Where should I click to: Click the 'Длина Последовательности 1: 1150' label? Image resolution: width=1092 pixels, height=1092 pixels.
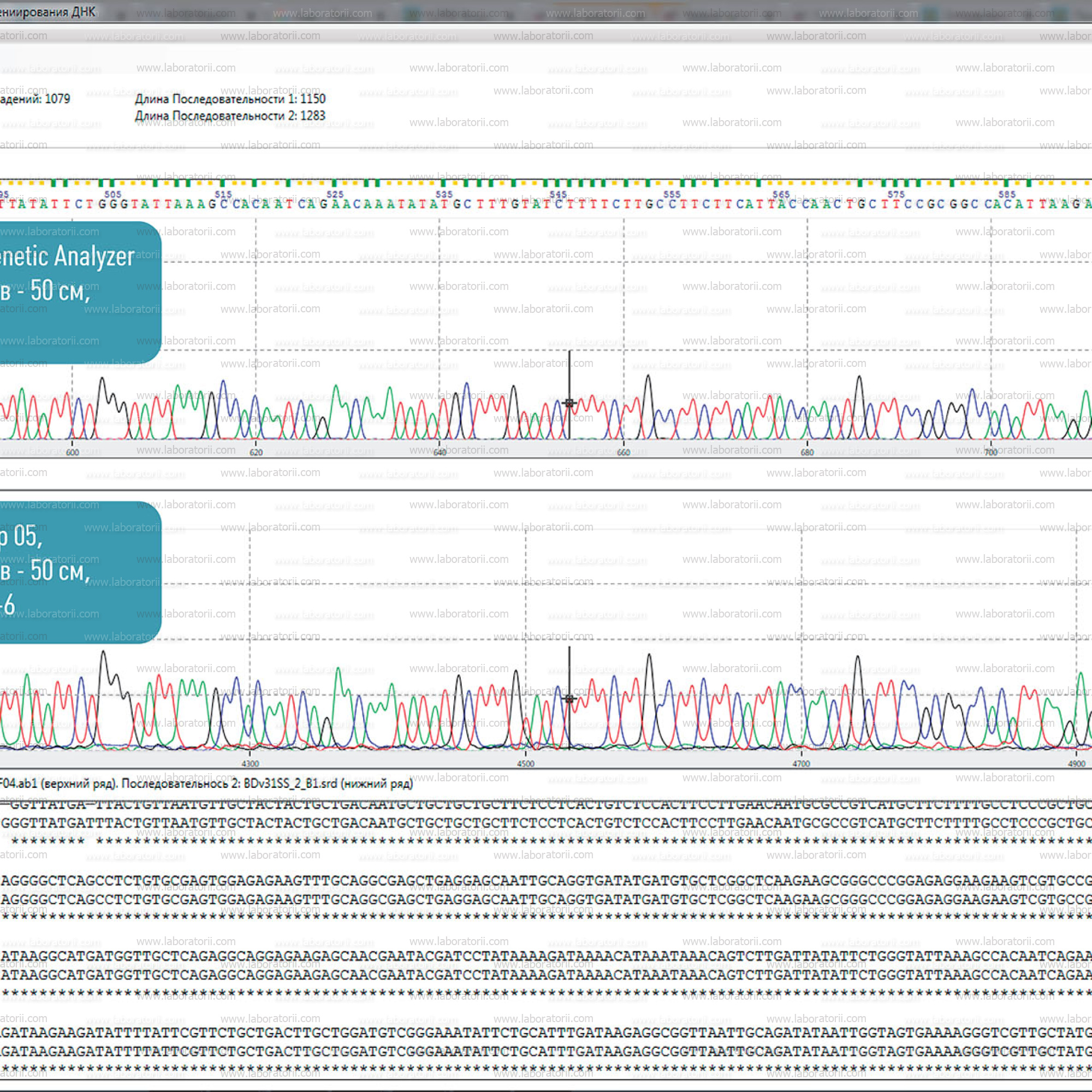click(x=230, y=99)
